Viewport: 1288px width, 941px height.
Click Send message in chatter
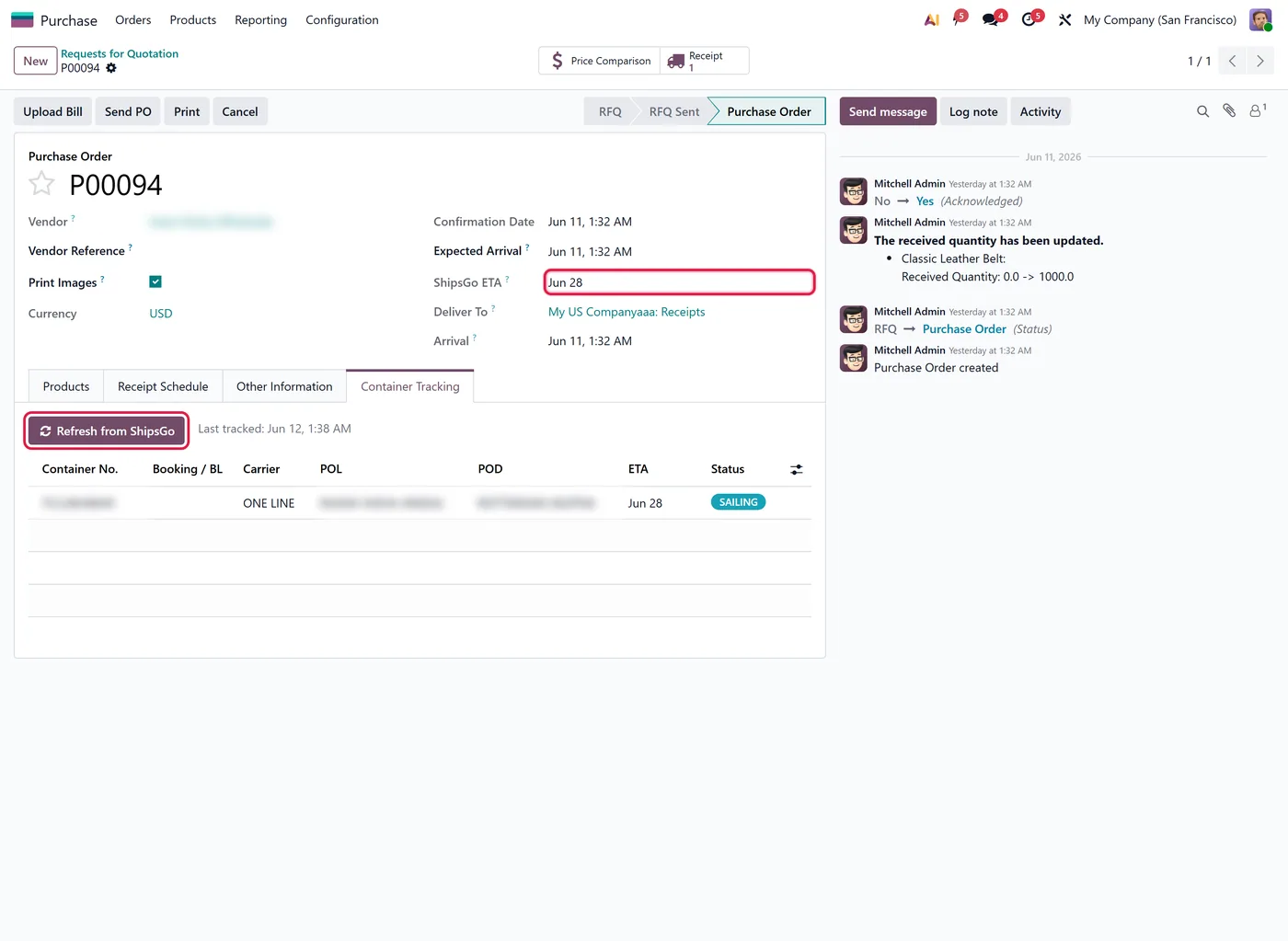(x=888, y=111)
